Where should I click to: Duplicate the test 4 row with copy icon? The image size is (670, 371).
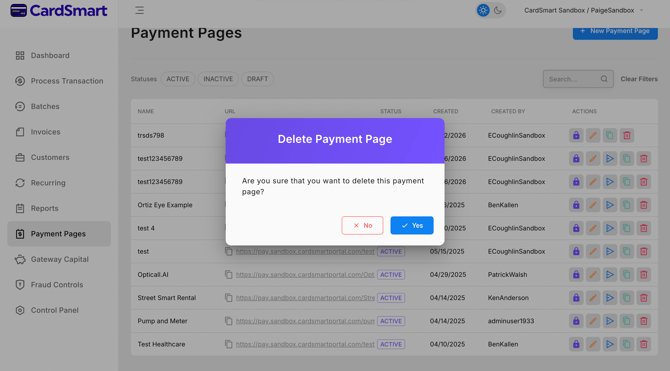pyautogui.click(x=626, y=228)
